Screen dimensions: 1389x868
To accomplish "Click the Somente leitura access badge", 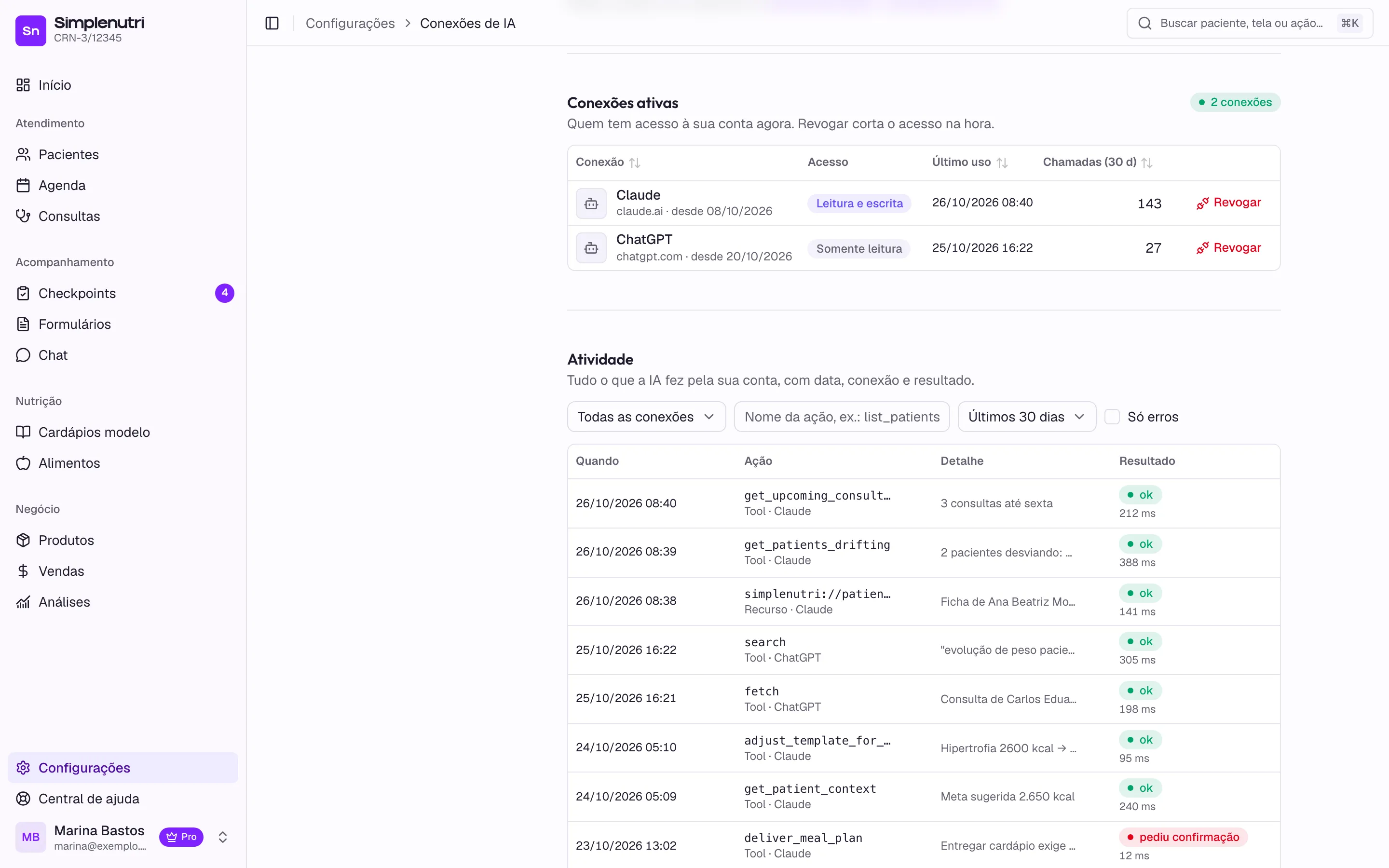I will [x=858, y=248].
